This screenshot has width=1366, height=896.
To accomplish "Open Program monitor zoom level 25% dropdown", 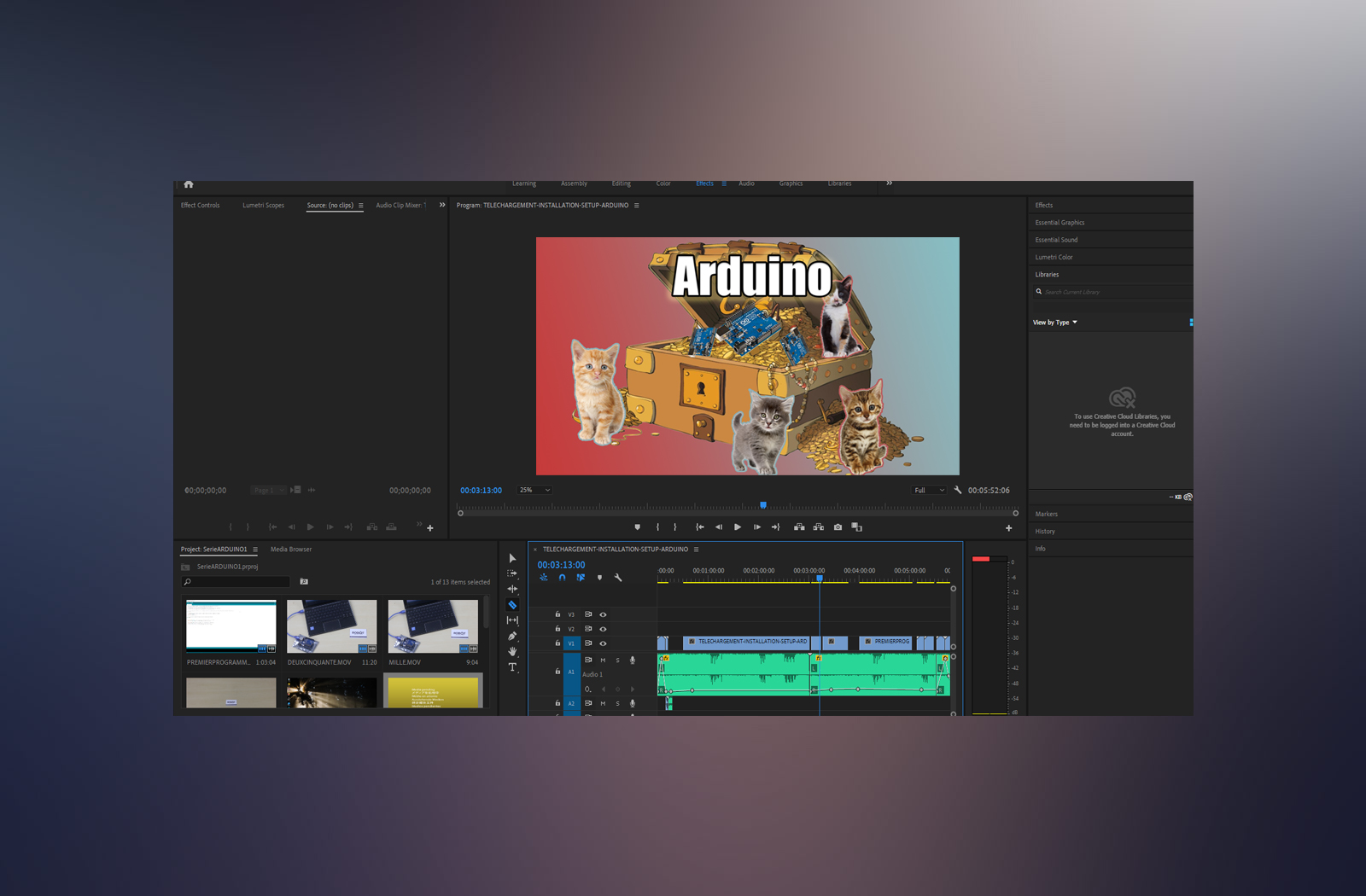I will pyautogui.click(x=535, y=491).
